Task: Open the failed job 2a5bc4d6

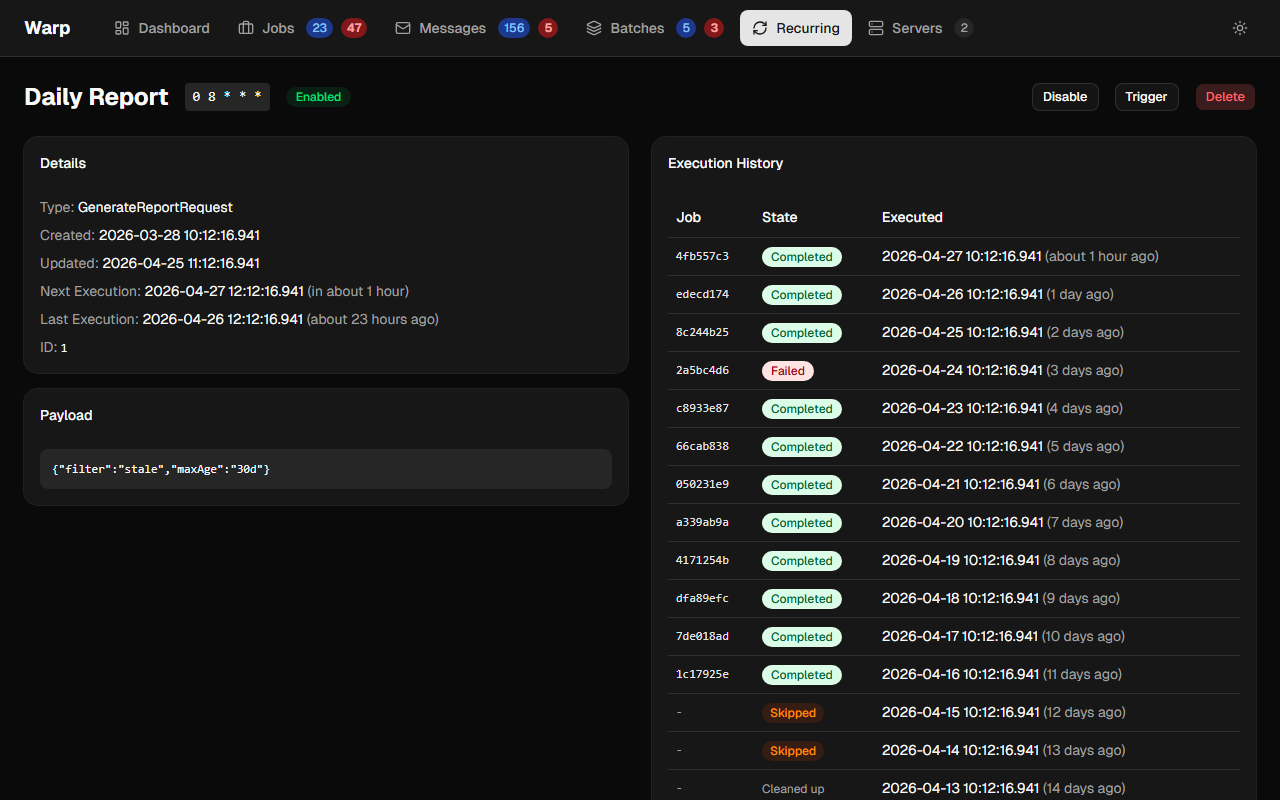Action: [702, 371]
